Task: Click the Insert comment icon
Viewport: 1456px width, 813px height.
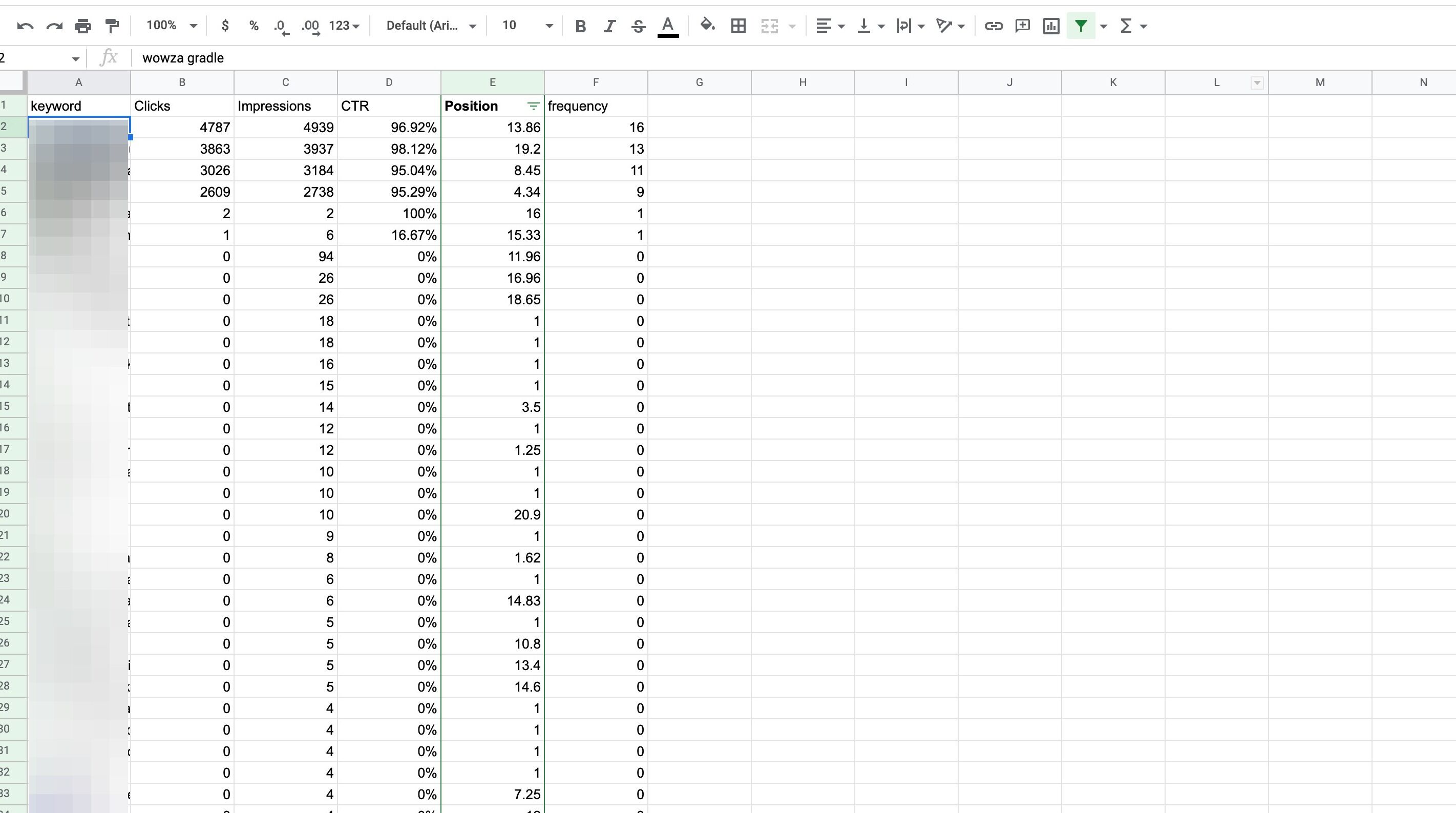Action: (x=1022, y=26)
